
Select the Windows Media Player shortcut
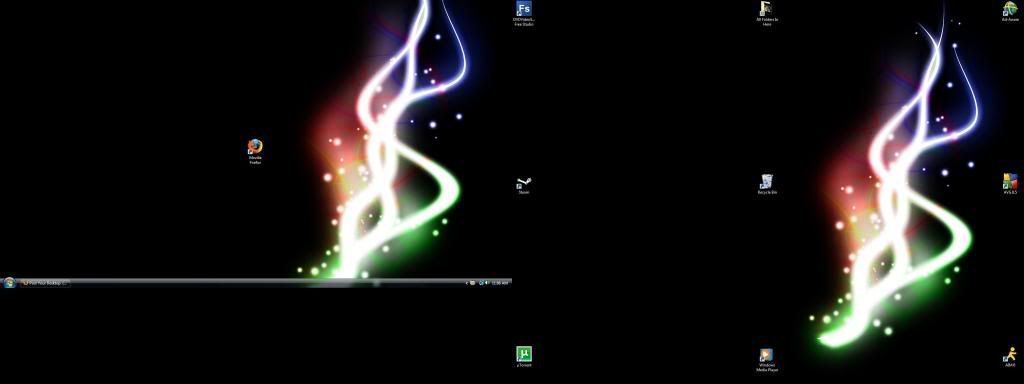coord(767,355)
